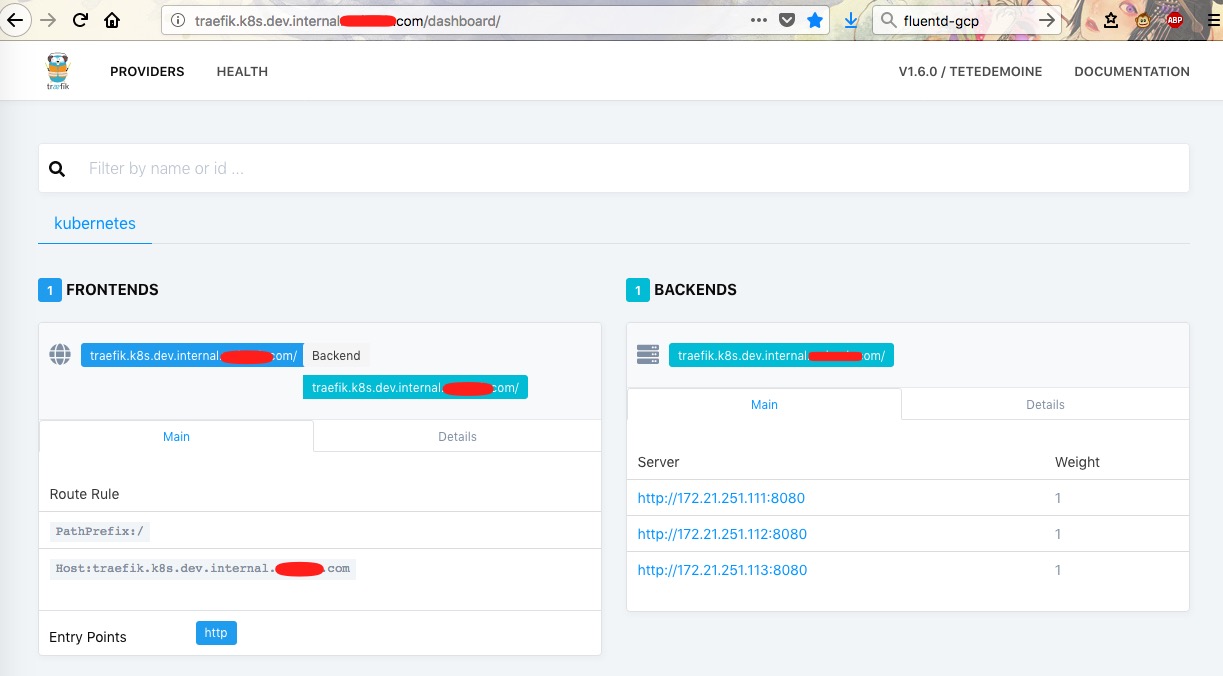Click weight value of 172.21.251.111 server

[x=1058, y=498]
